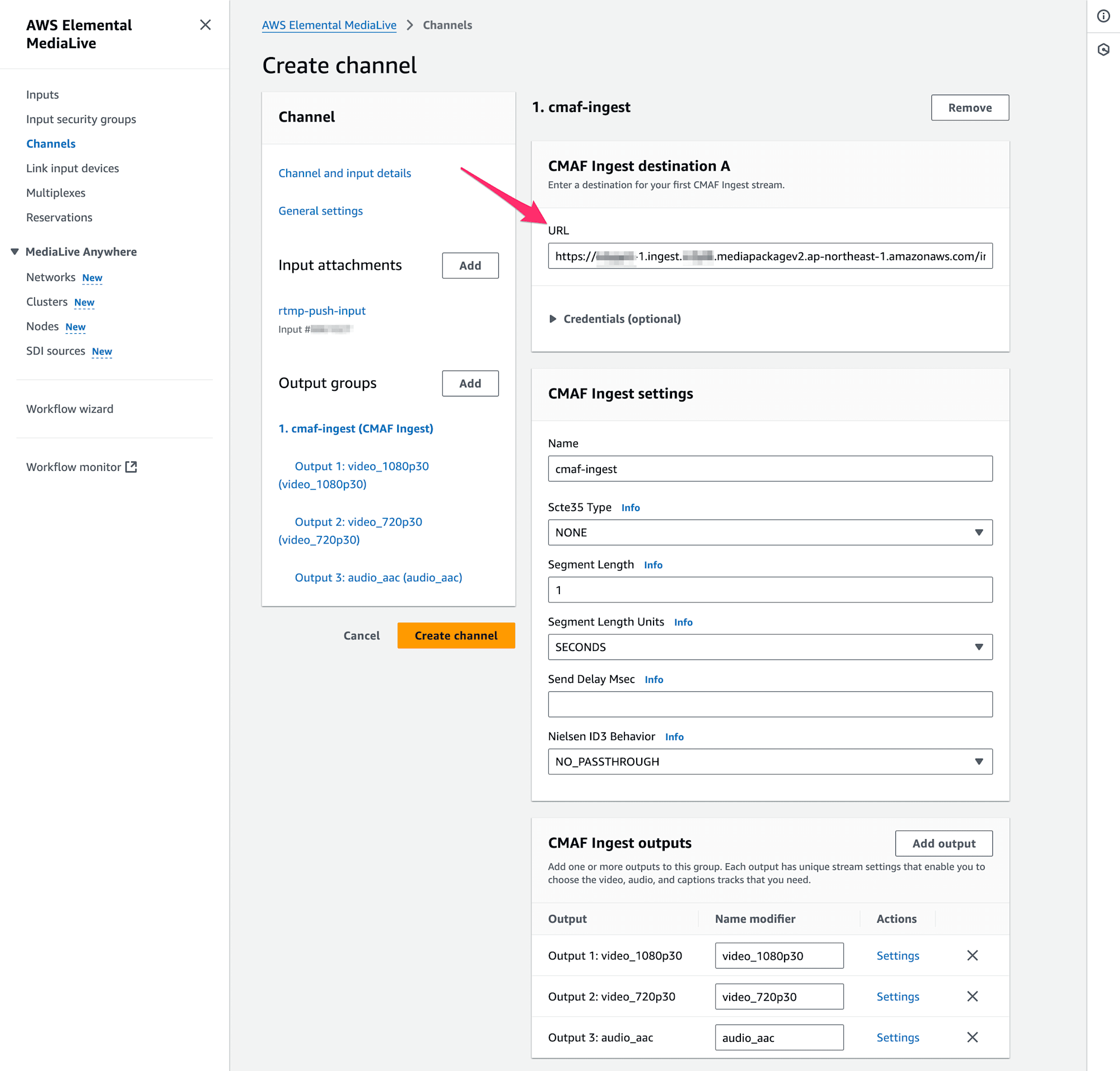The width and height of the screenshot is (1120, 1071).
Task: Open the Segment Length Units dropdown
Action: coord(770,647)
